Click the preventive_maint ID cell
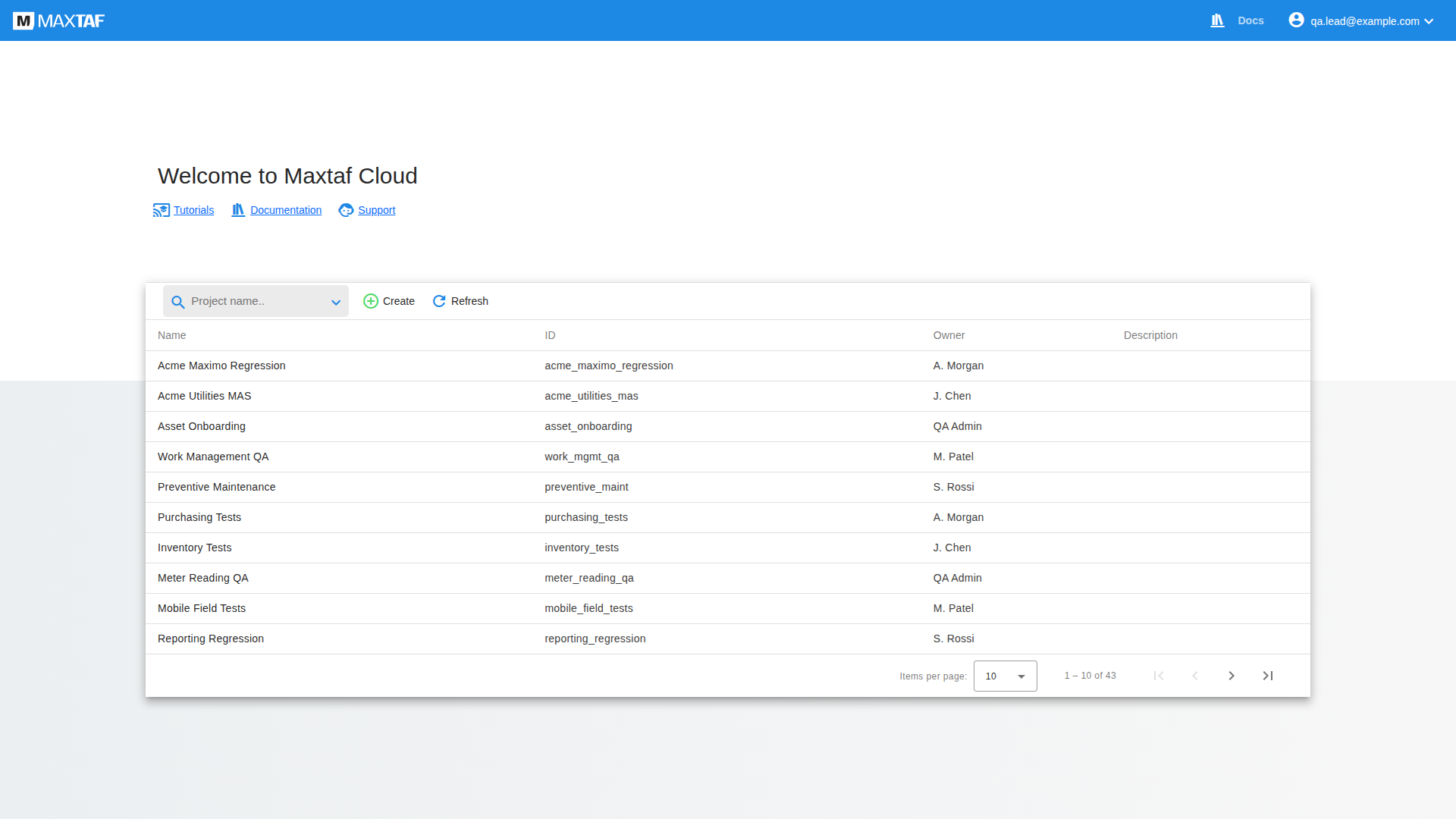Screen dimensions: 1456x819 586,487
